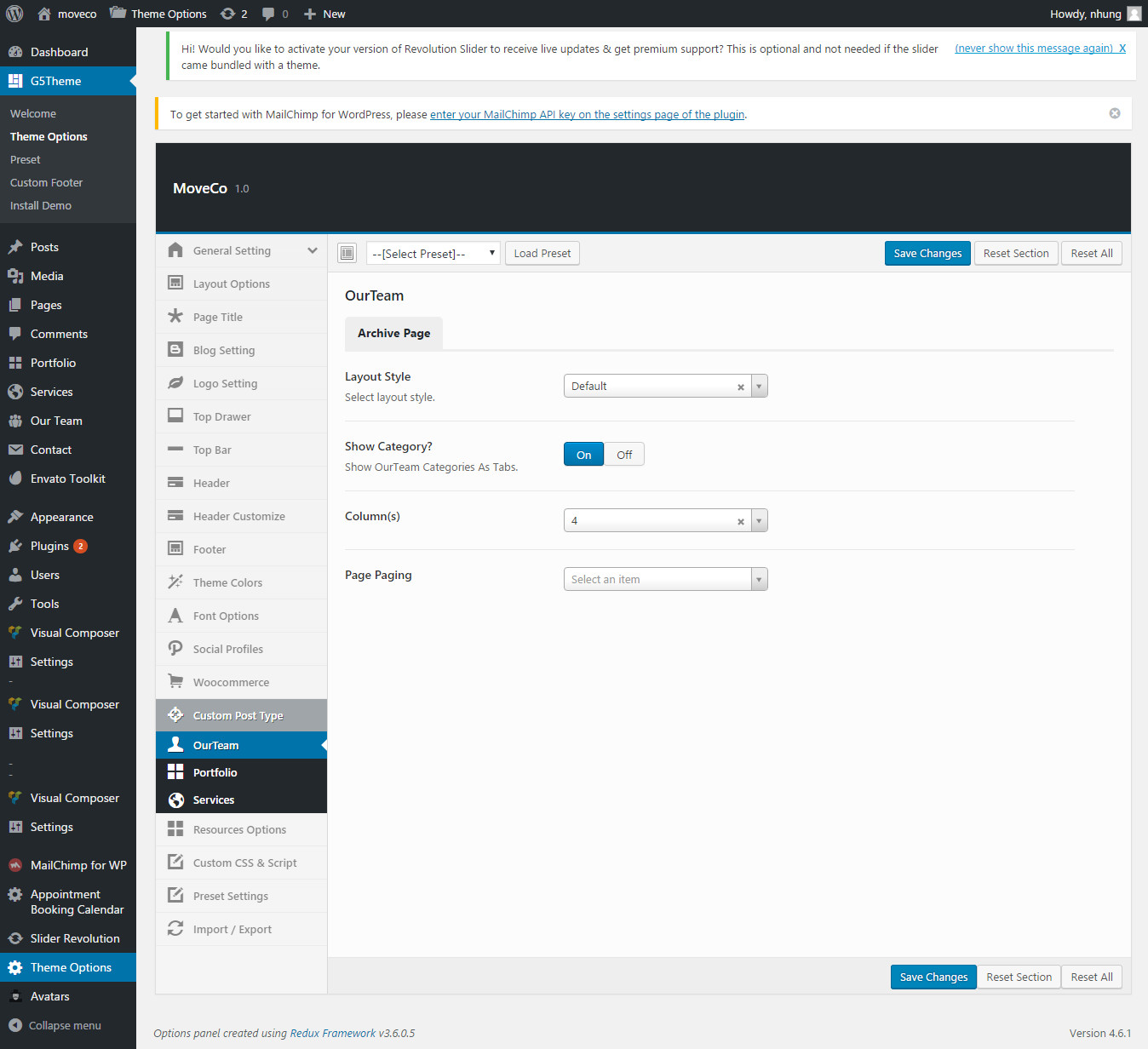Turn Show Category on with On button
1148x1049 pixels.
click(583, 454)
